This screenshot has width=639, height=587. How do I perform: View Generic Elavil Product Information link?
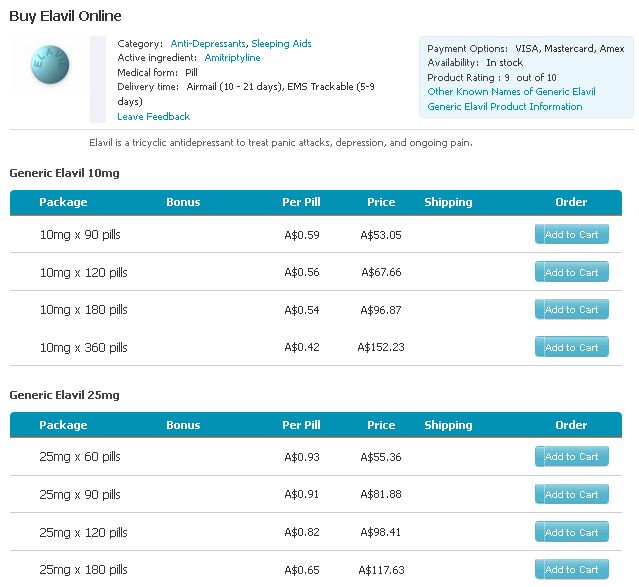coord(505,107)
